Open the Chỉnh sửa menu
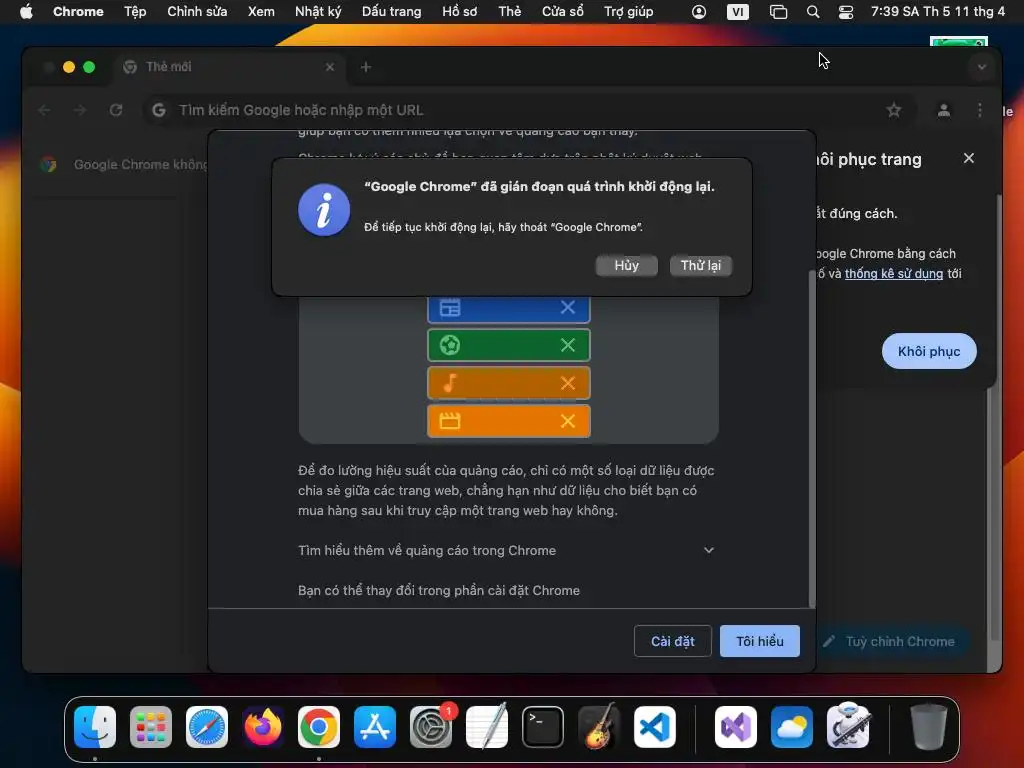The height and width of the screenshot is (768, 1024). [x=197, y=12]
